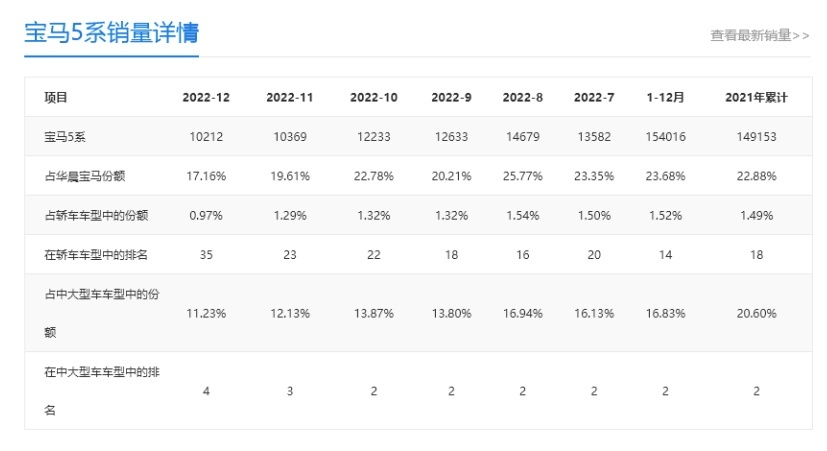
Task: Click the 2022-7 column header
Action: pos(594,98)
